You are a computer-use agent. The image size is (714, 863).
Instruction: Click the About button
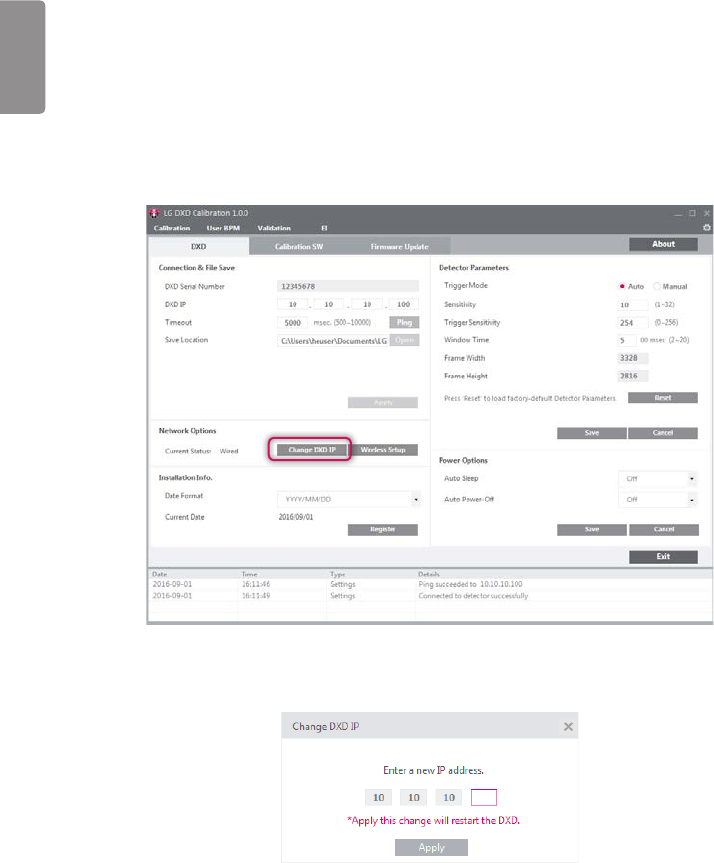pos(663,244)
